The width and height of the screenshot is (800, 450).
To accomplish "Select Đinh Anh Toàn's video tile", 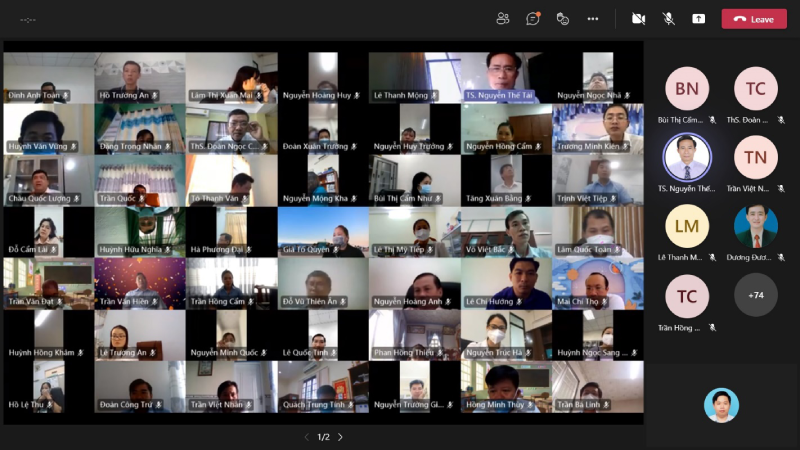I will [x=48, y=77].
